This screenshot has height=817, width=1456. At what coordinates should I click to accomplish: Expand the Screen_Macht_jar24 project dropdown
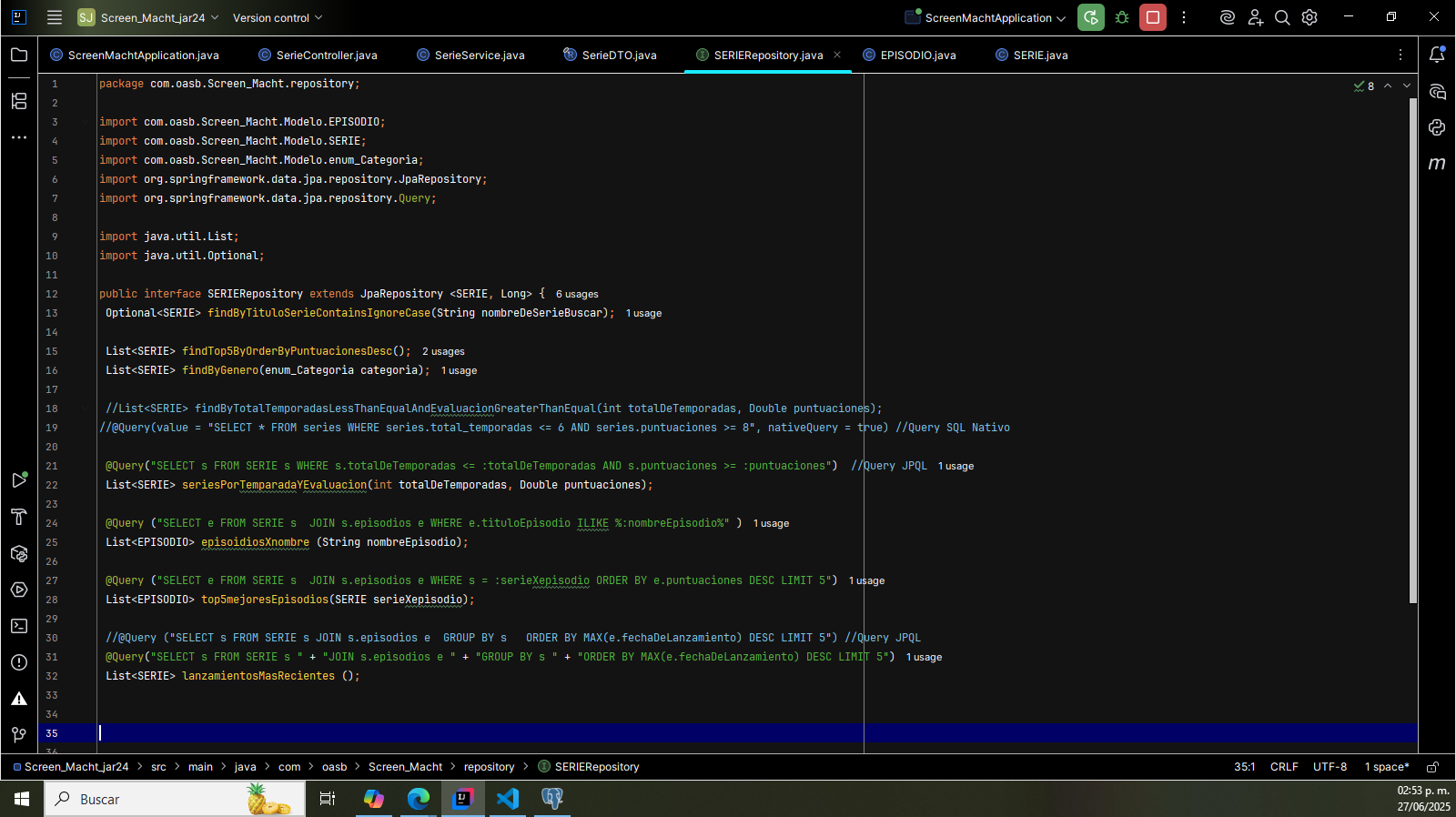point(148,17)
